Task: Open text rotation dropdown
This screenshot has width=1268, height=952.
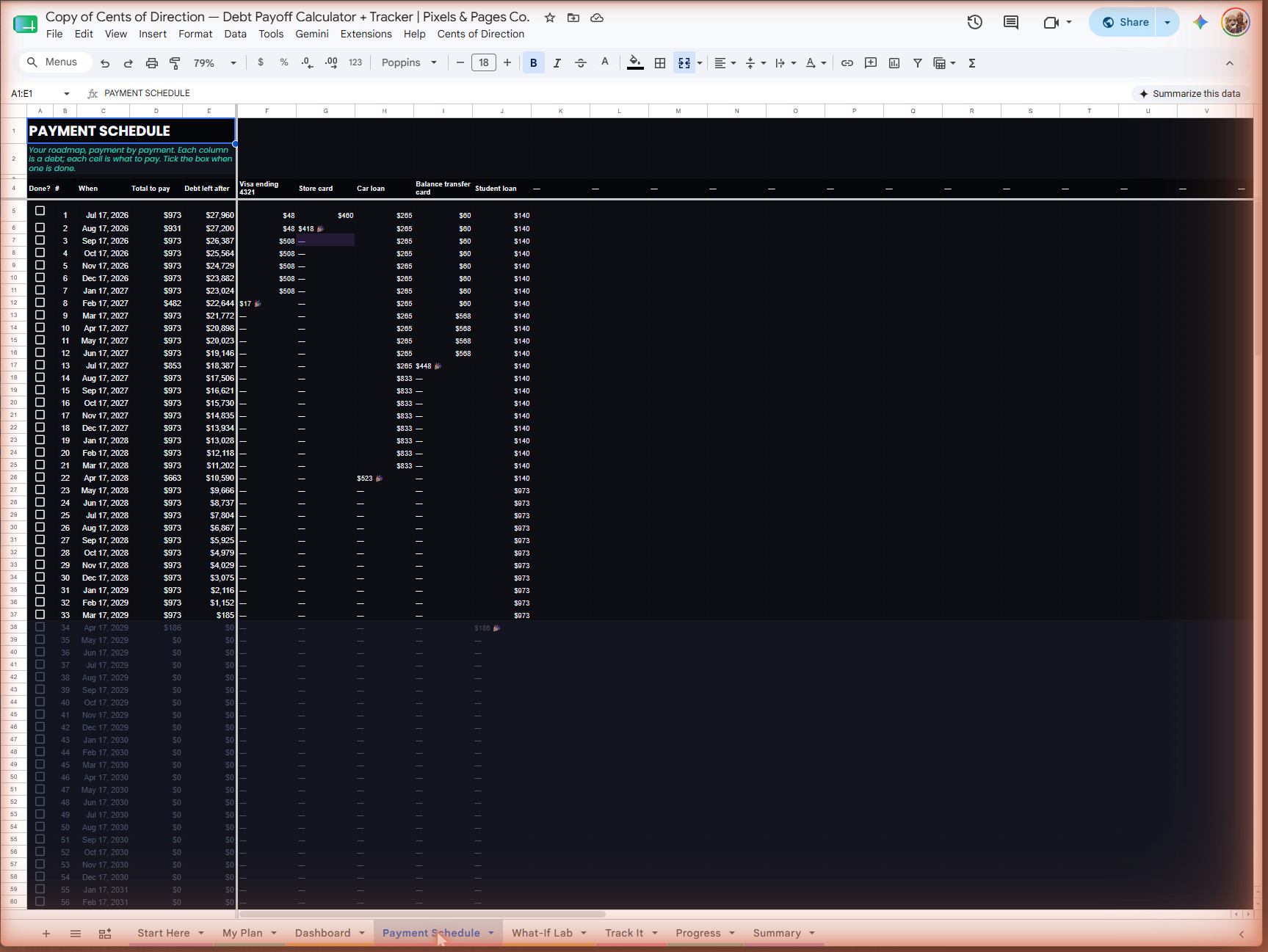Action: coord(816,63)
